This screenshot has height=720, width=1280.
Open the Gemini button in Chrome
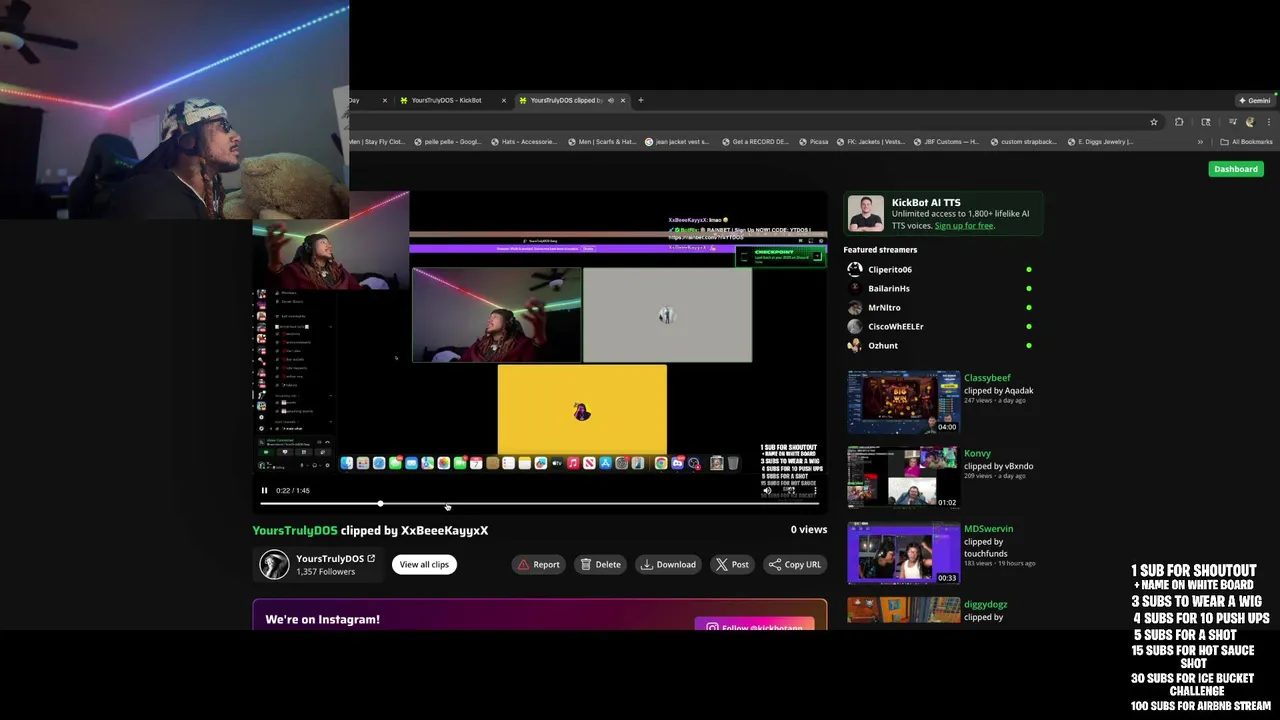pos(1255,100)
